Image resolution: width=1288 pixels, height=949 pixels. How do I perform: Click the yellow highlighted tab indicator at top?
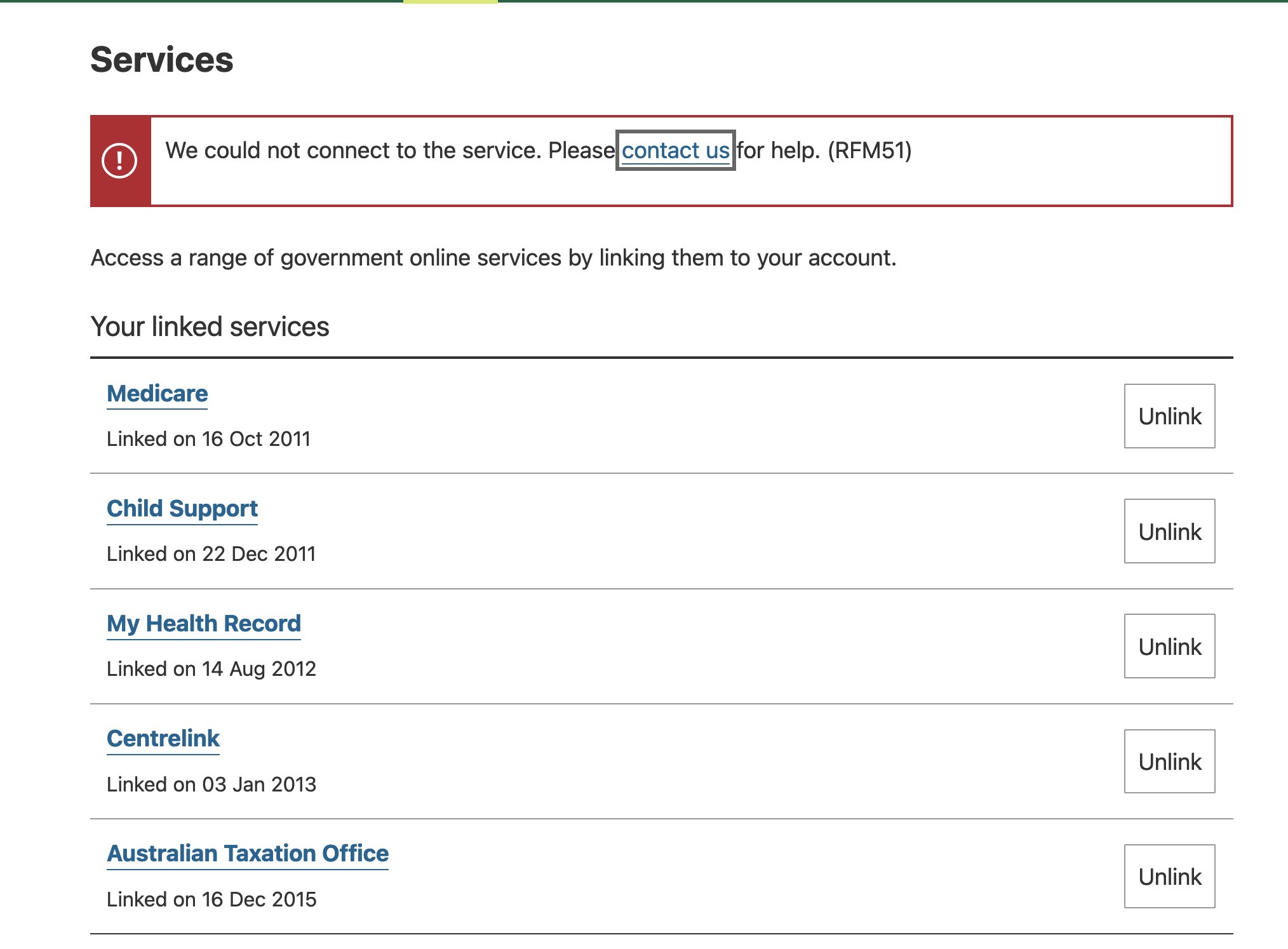[x=450, y=2]
